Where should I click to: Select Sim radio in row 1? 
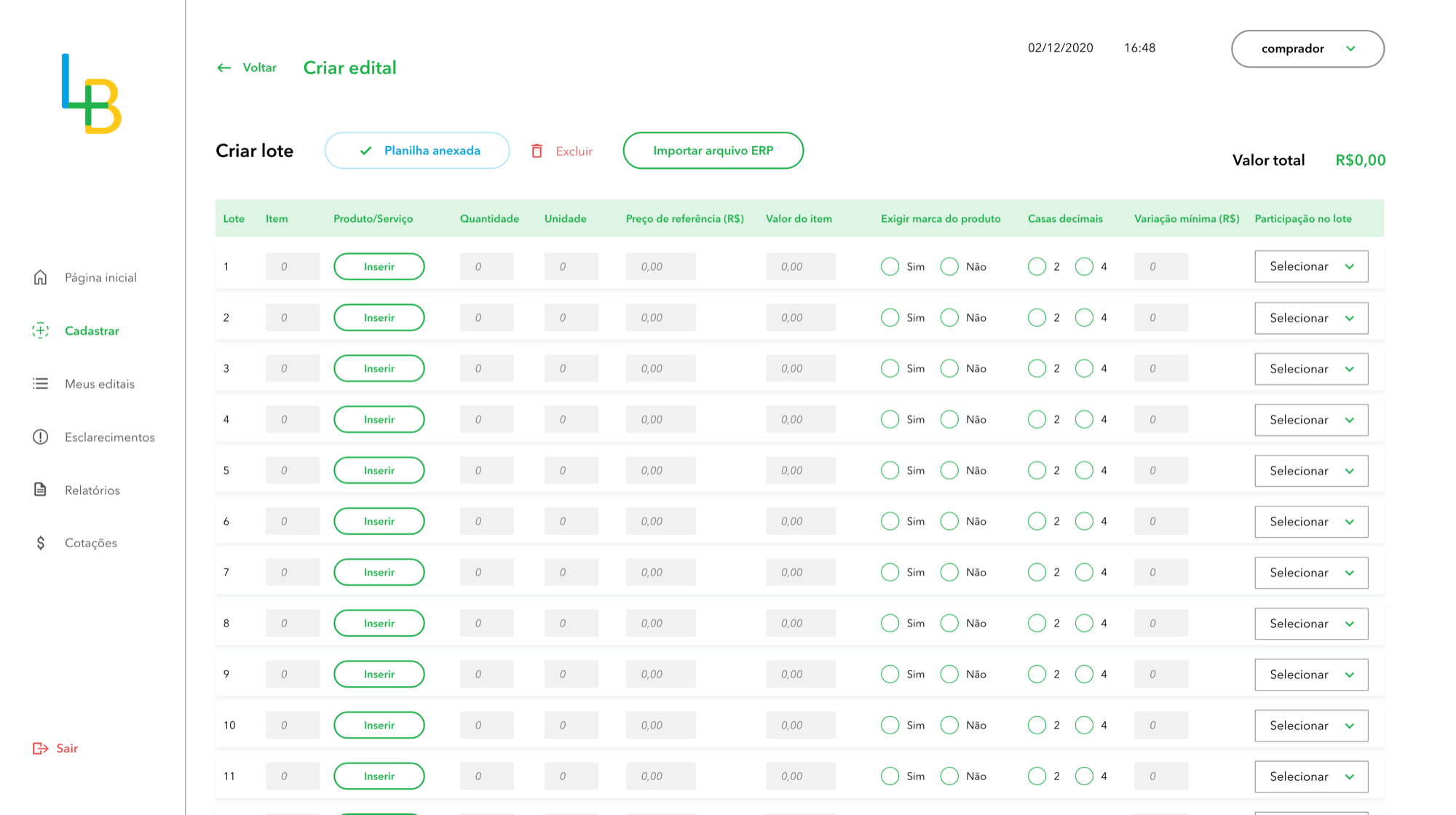point(890,266)
